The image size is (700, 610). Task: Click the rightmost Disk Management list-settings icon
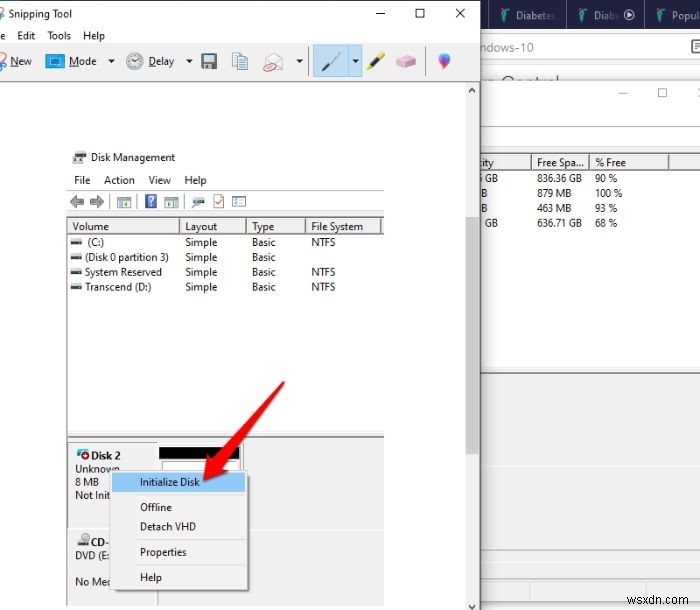(x=239, y=202)
